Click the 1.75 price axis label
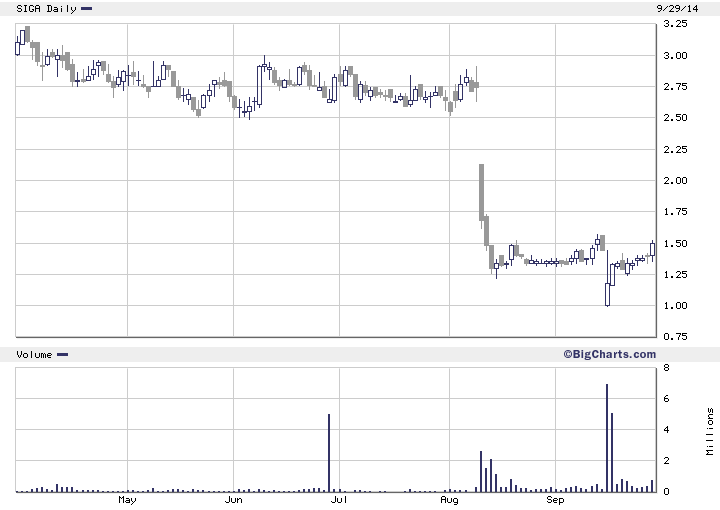The width and height of the screenshot is (720, 510). coord(675,212)
